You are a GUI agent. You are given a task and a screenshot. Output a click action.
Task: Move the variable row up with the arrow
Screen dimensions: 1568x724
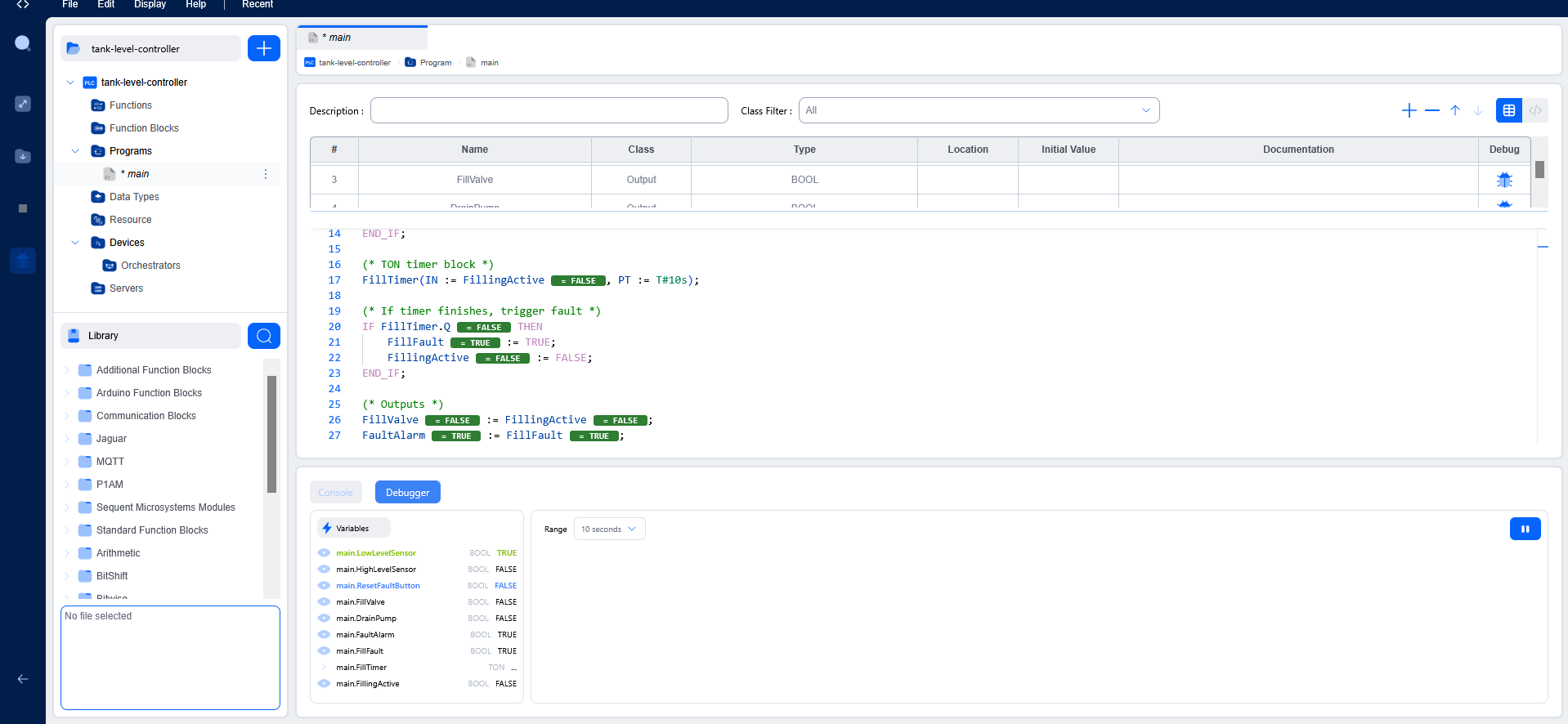1455,110
